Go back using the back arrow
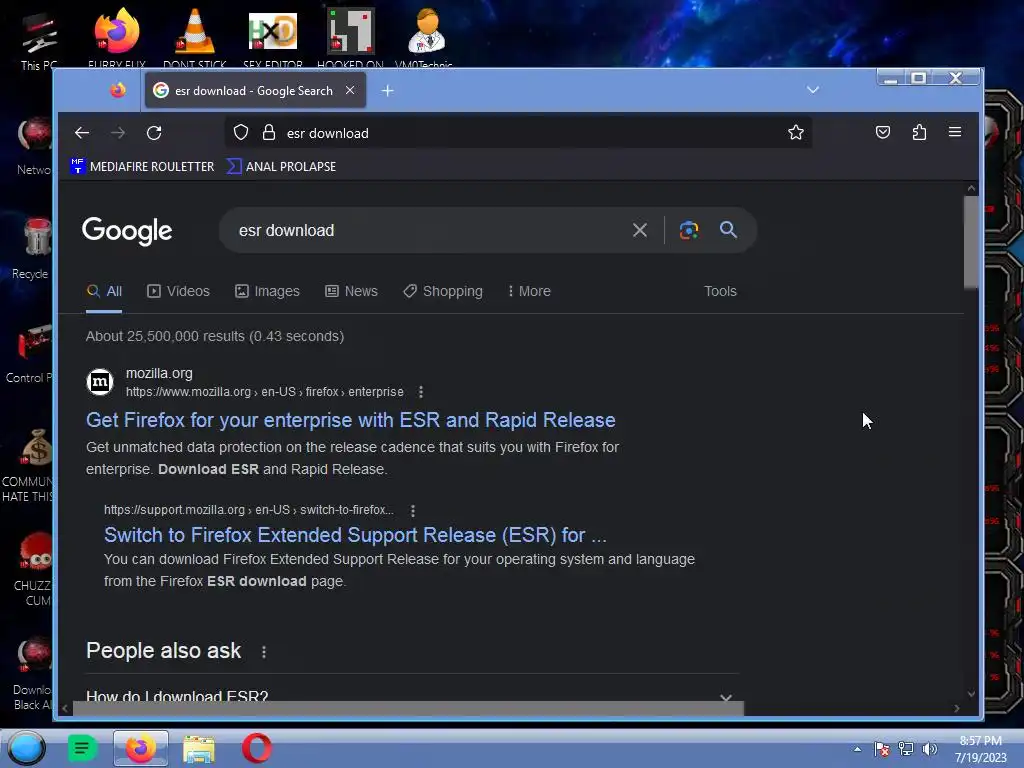Screen dimensions: 1024x768 pyautogui.click(x=82, y=133)
